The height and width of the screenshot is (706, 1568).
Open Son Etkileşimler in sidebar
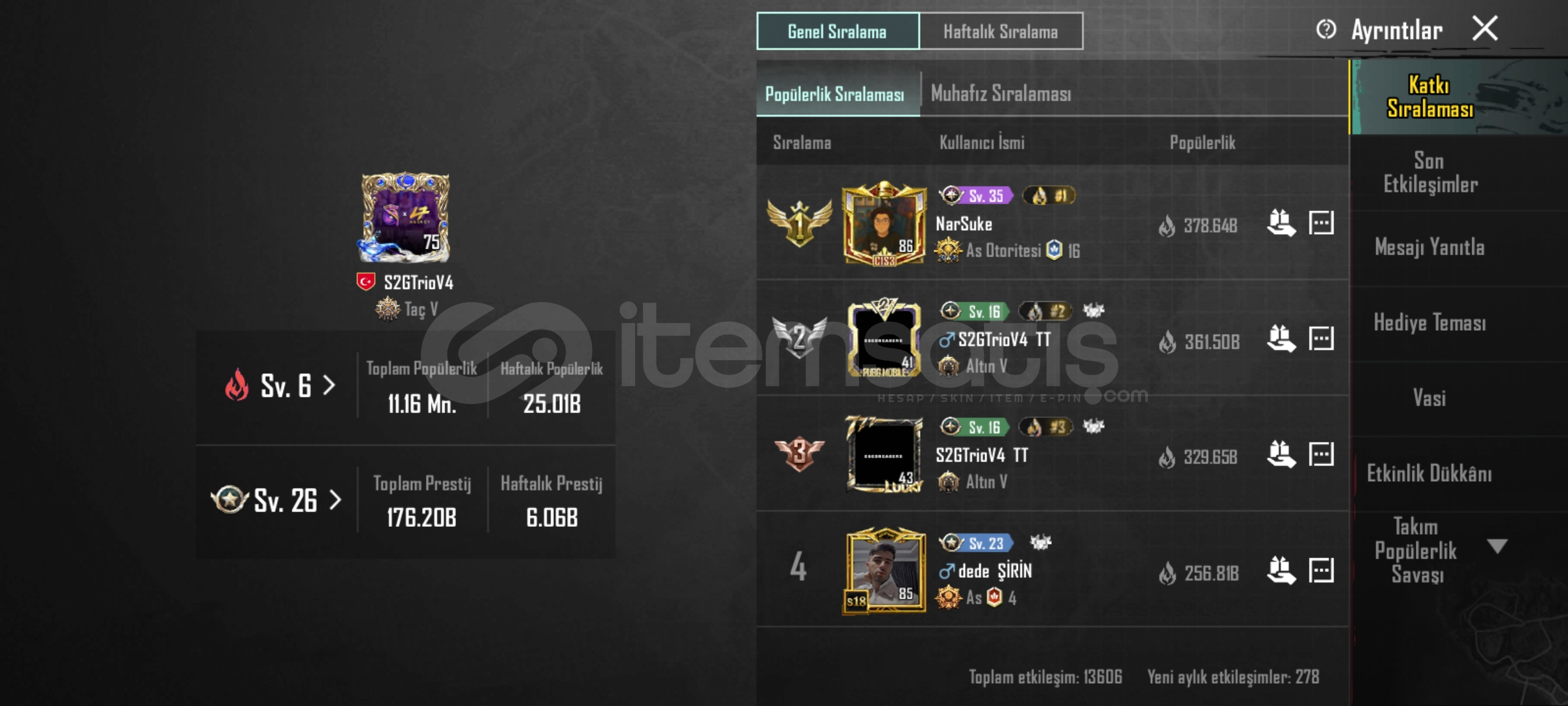(1430, 173)
